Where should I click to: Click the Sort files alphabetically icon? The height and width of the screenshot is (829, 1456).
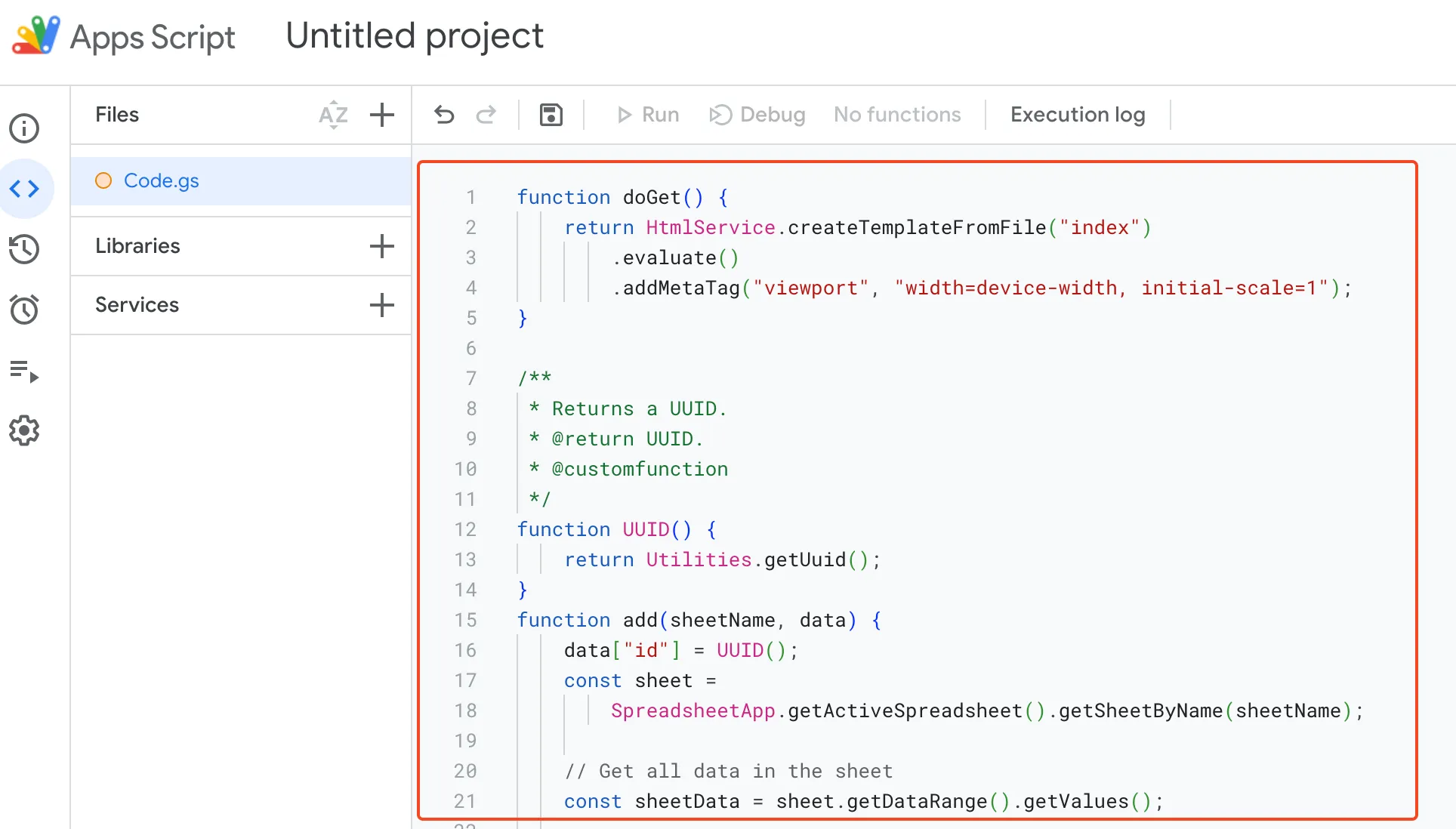pyautogui.click(x=333, y=114)
